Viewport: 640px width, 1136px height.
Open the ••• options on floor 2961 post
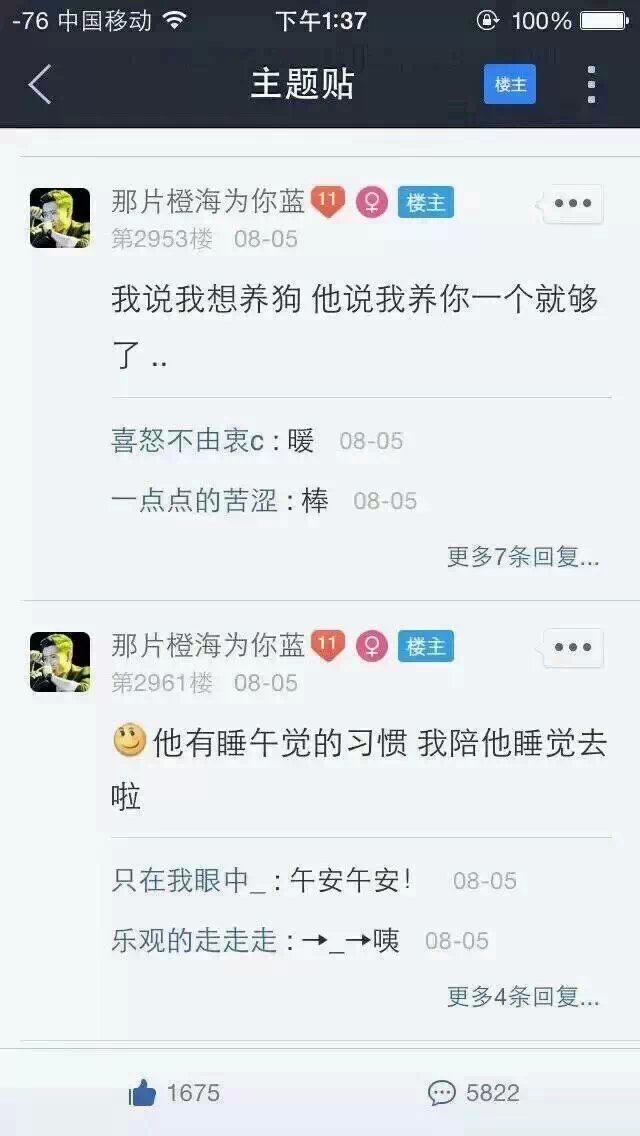tap(573, 647)
